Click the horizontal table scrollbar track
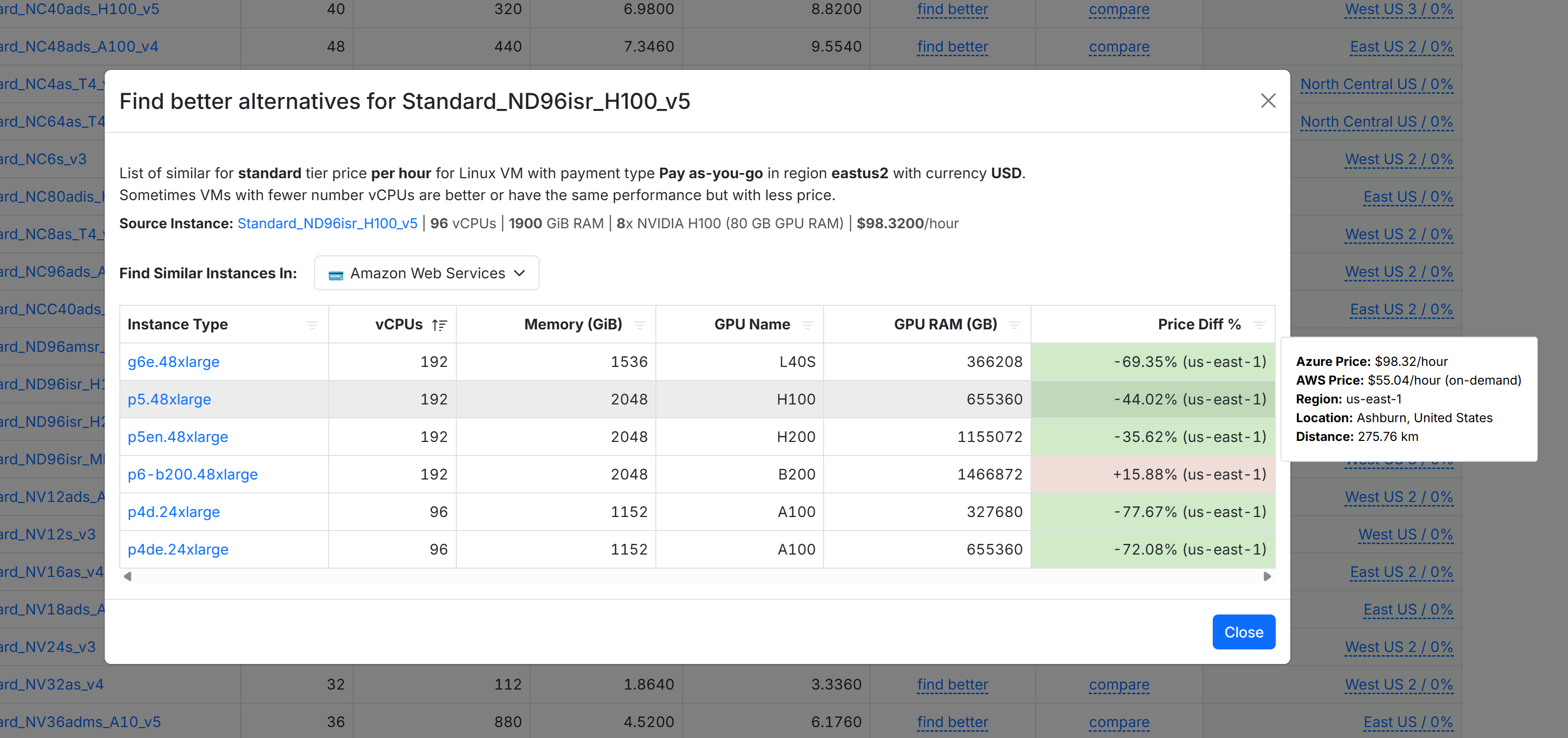This screenshot has width=1568, height=738. tap(696, 576)
